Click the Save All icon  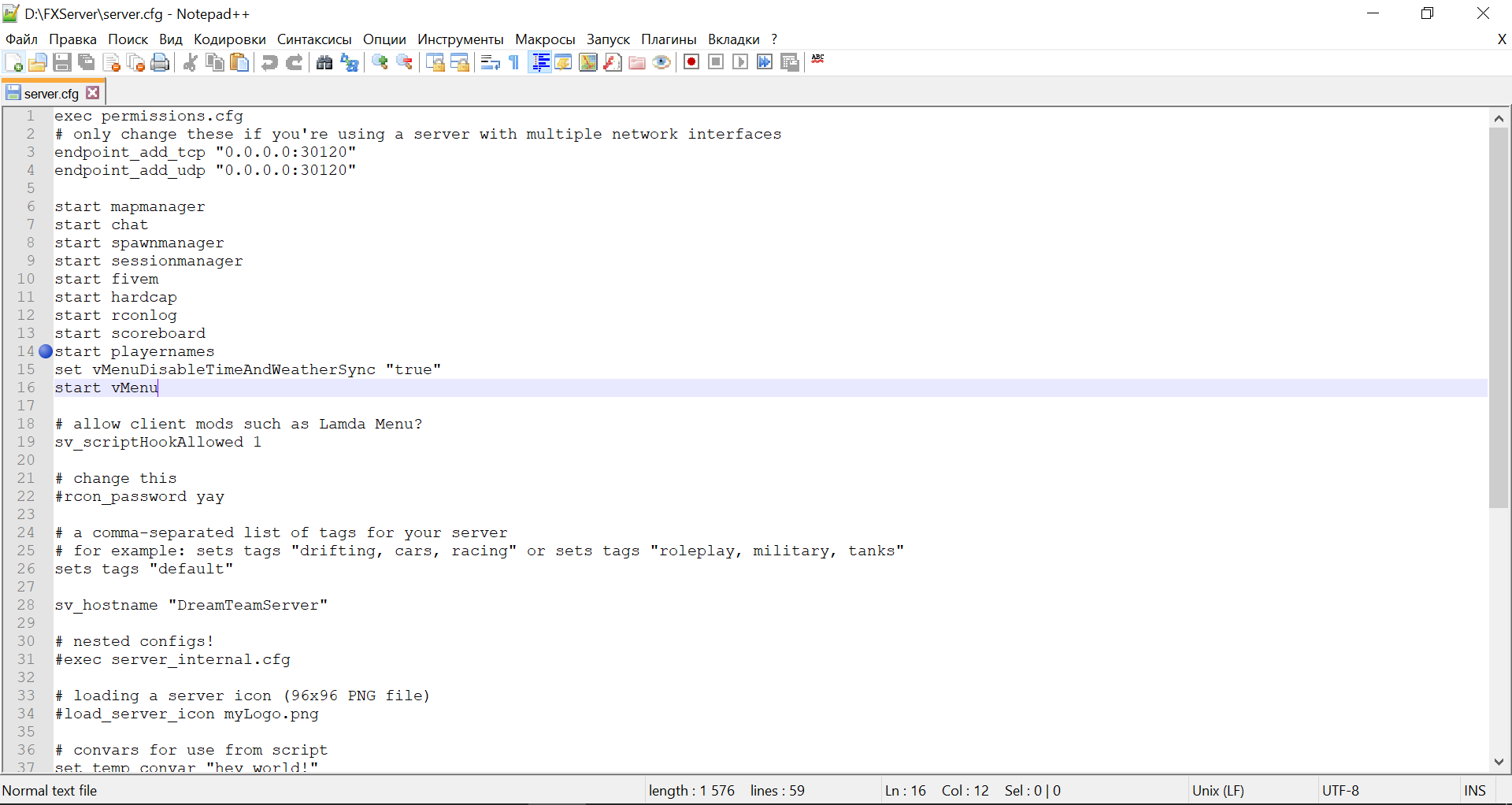(x=87, y=63)
